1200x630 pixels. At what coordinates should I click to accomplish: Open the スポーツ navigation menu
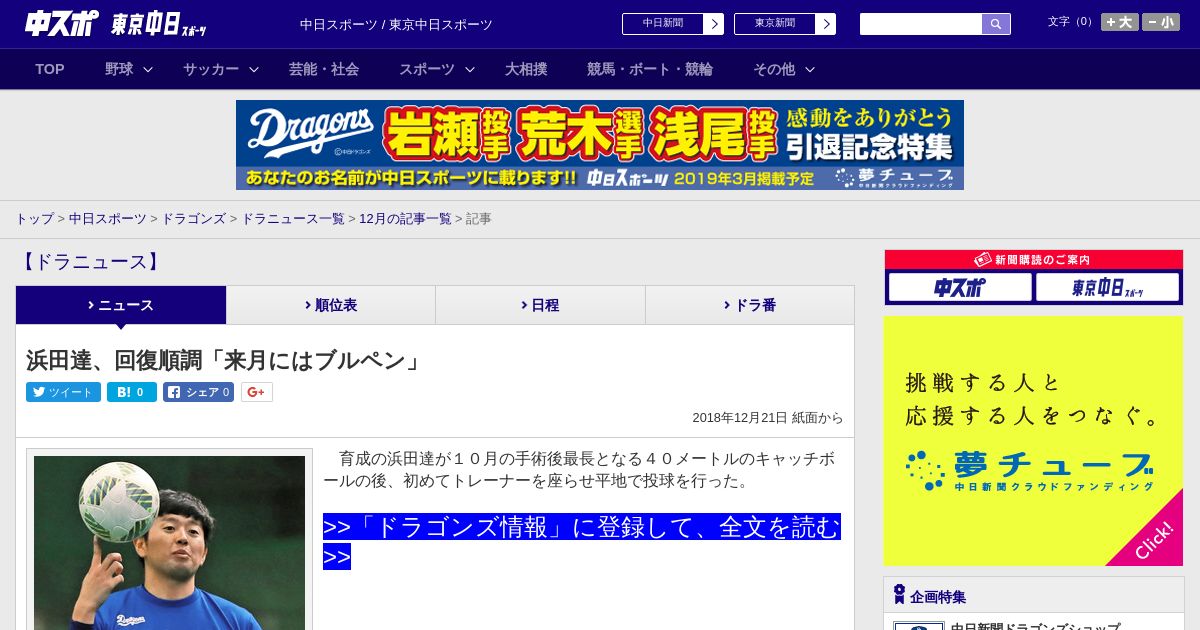pos(427,69)
